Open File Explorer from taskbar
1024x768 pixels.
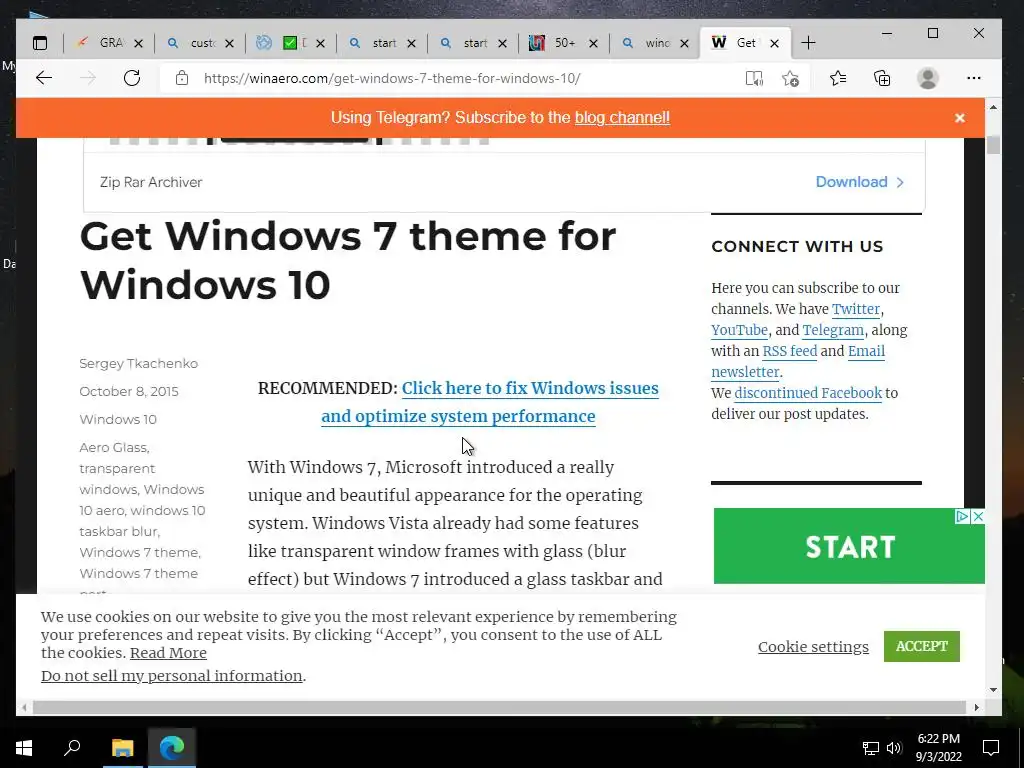coord(122,748)
